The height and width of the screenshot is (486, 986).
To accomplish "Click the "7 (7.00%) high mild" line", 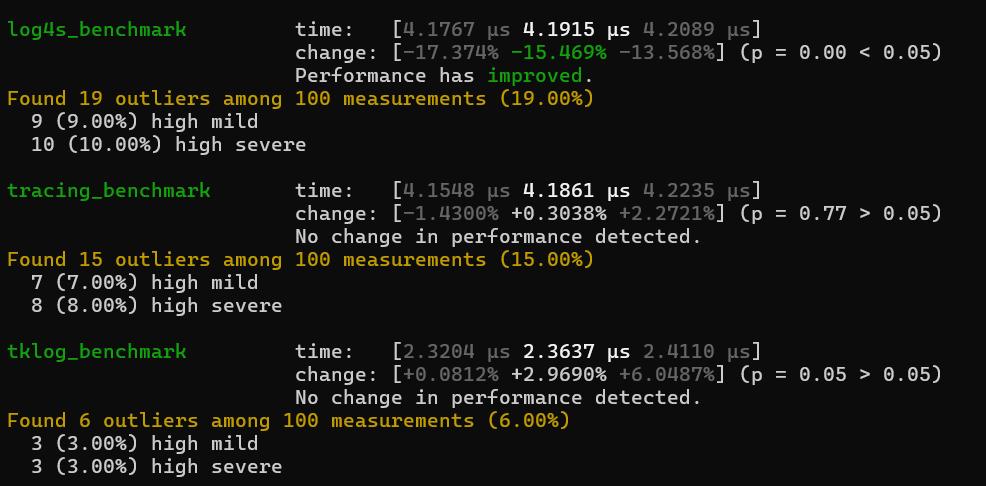I will click(x=144, y=282).
